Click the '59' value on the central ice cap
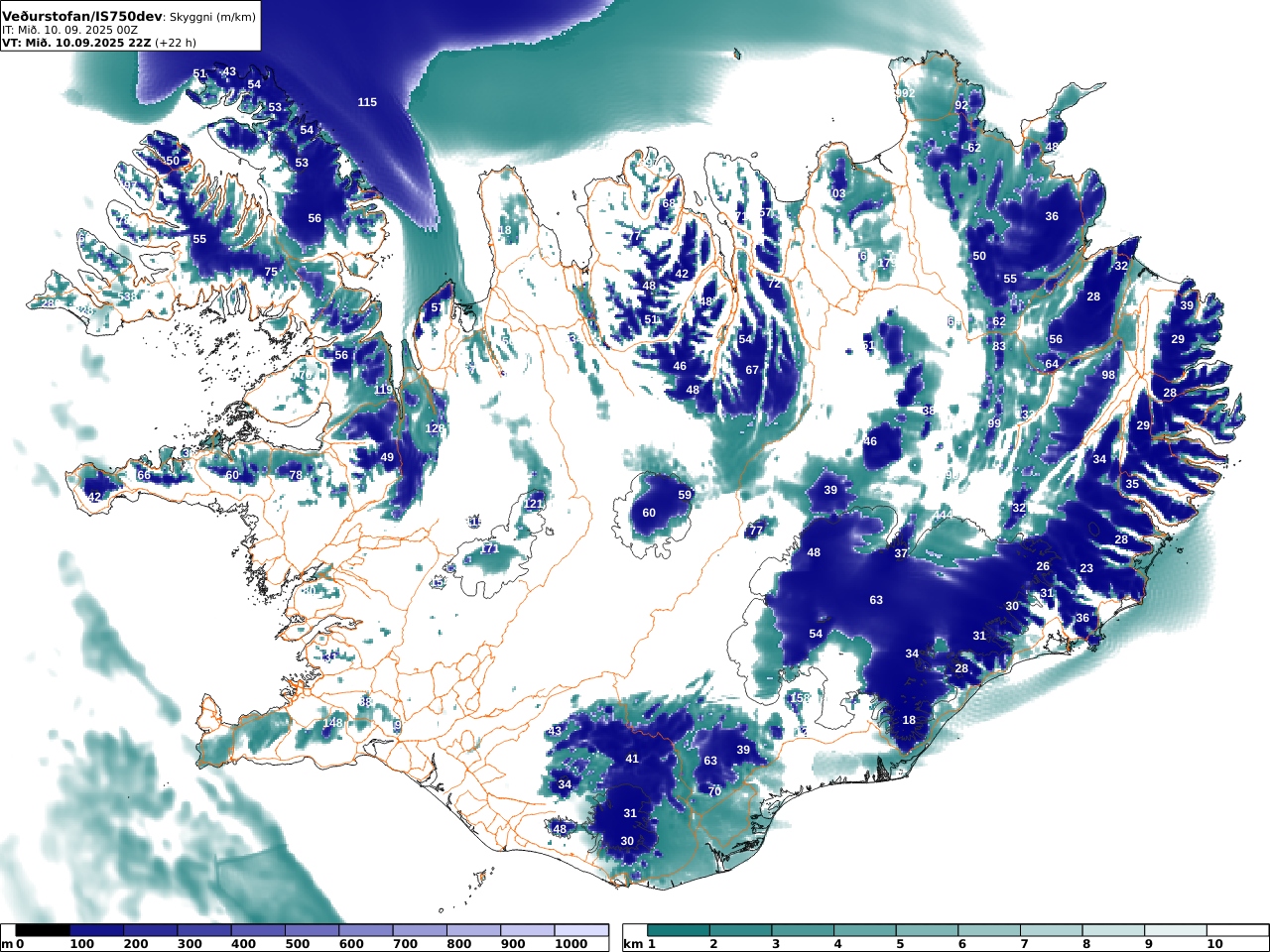The height and width of the screenshot is (952, 1270). click(x=685, y=495)
